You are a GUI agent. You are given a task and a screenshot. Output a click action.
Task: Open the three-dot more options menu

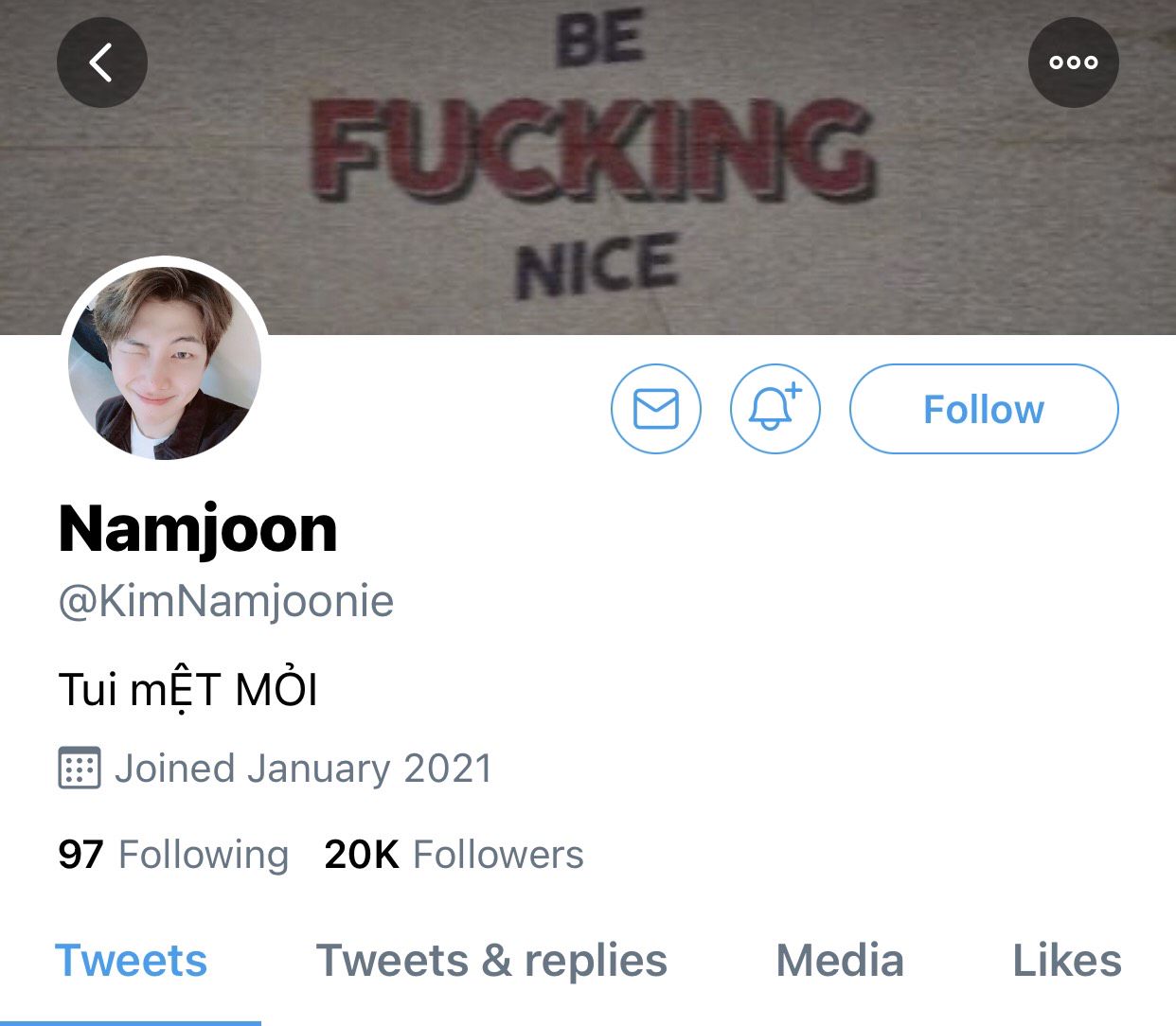pyautogui.click(x=1073, y=62)
